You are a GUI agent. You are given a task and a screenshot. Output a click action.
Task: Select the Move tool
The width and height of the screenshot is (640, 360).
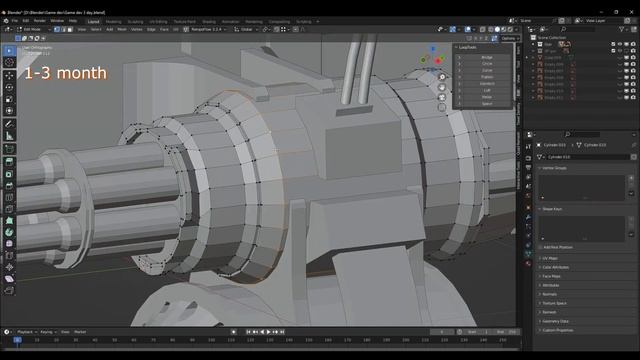(x=9, y=76)
